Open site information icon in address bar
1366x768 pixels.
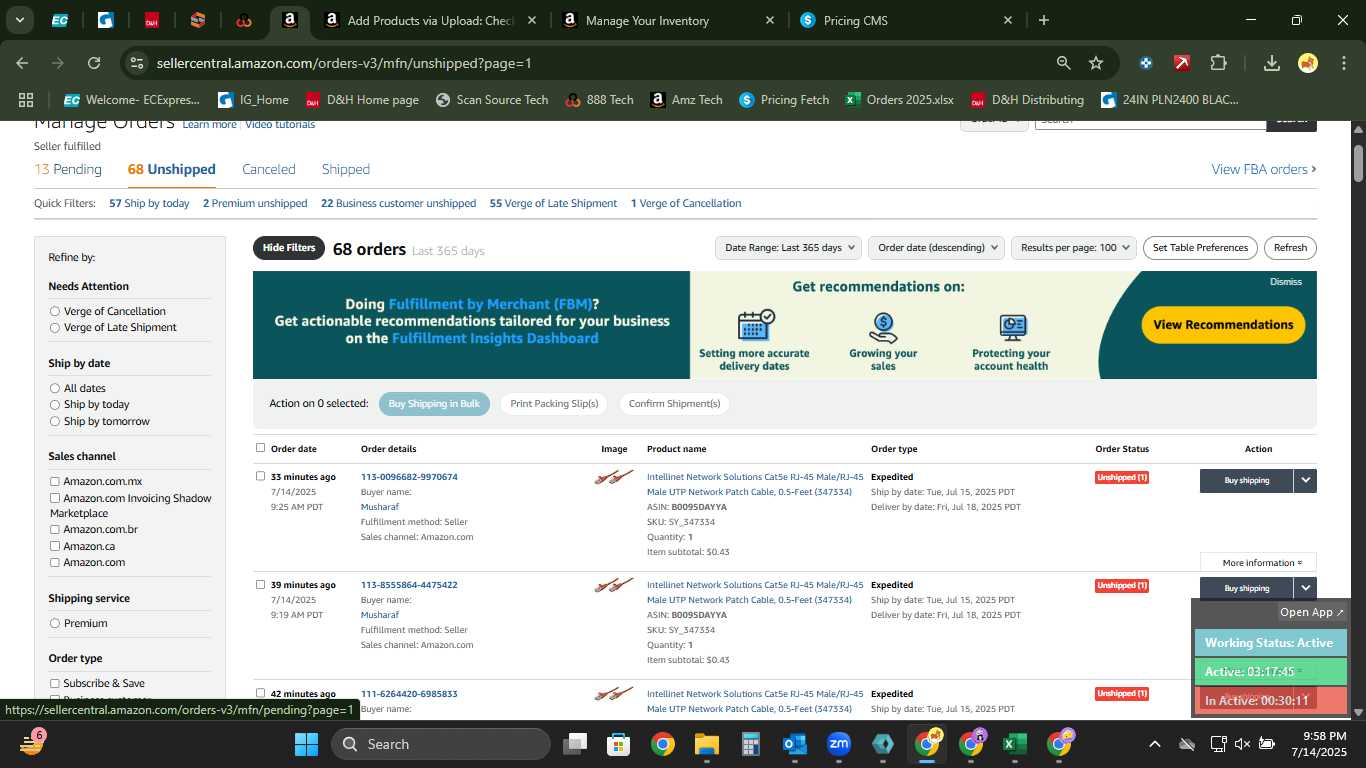pos(138,63)
